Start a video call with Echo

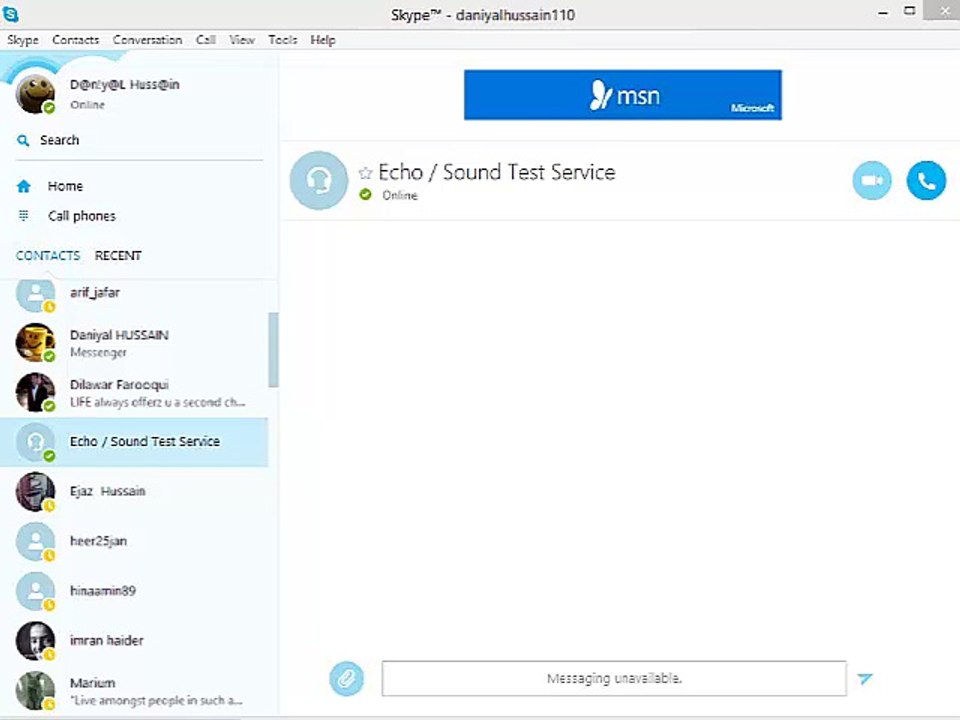click(x=872, y=181)
